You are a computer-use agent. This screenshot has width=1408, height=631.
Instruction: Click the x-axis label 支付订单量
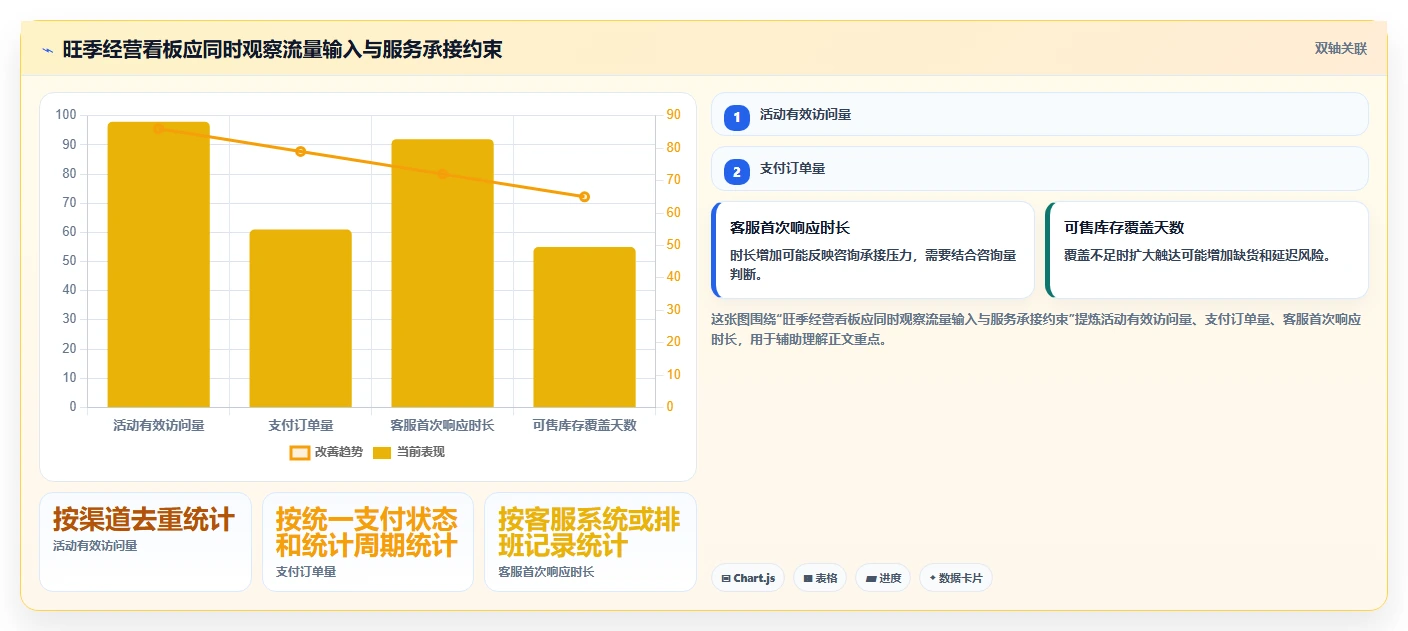[x=301, y=425]
